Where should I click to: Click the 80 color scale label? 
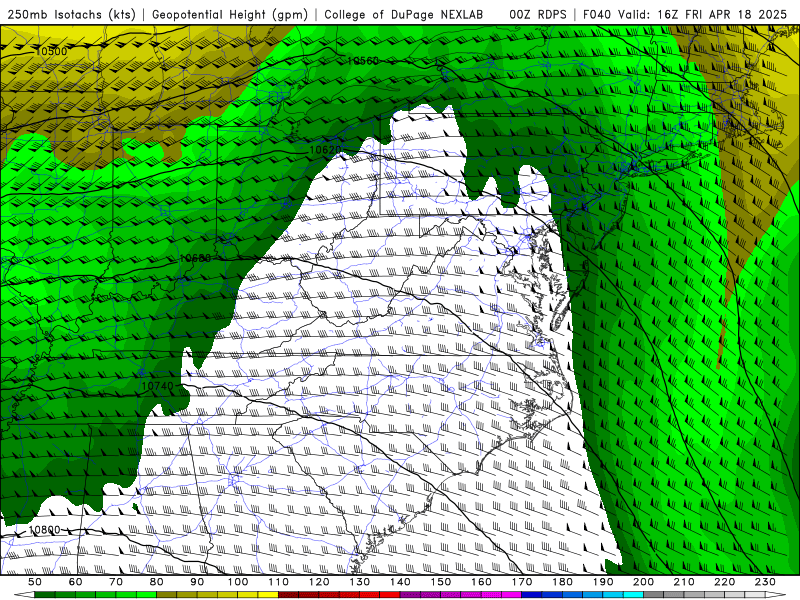point(157,582)
